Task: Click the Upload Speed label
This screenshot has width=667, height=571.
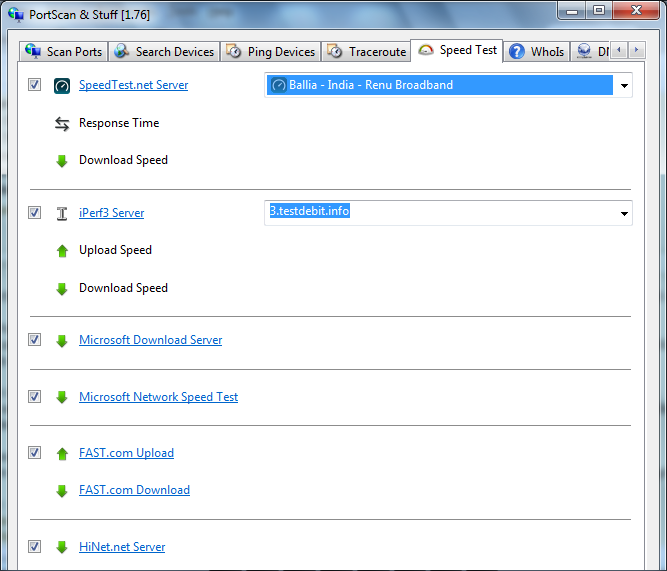Action: [x=115, y=250]
